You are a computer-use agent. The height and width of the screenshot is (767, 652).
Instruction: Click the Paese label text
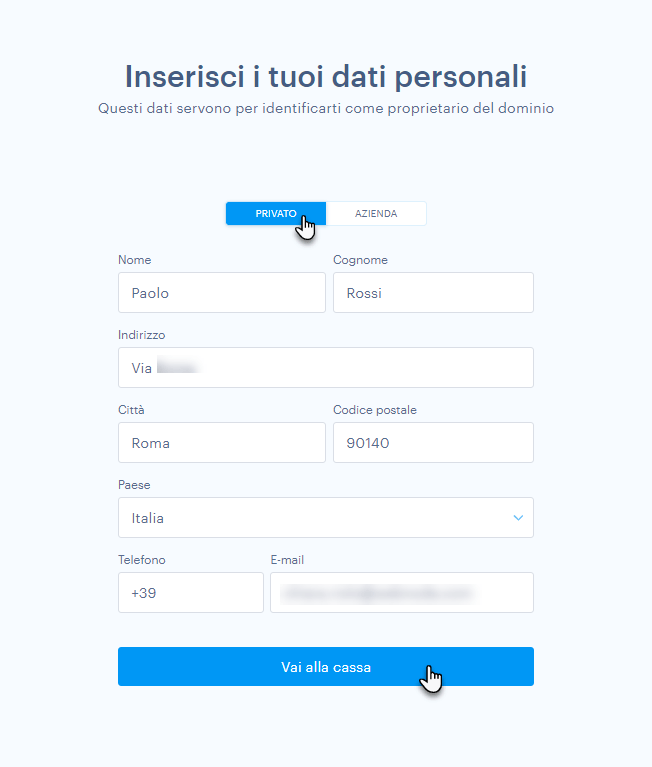pyautogui.click(x=134, y=485)
